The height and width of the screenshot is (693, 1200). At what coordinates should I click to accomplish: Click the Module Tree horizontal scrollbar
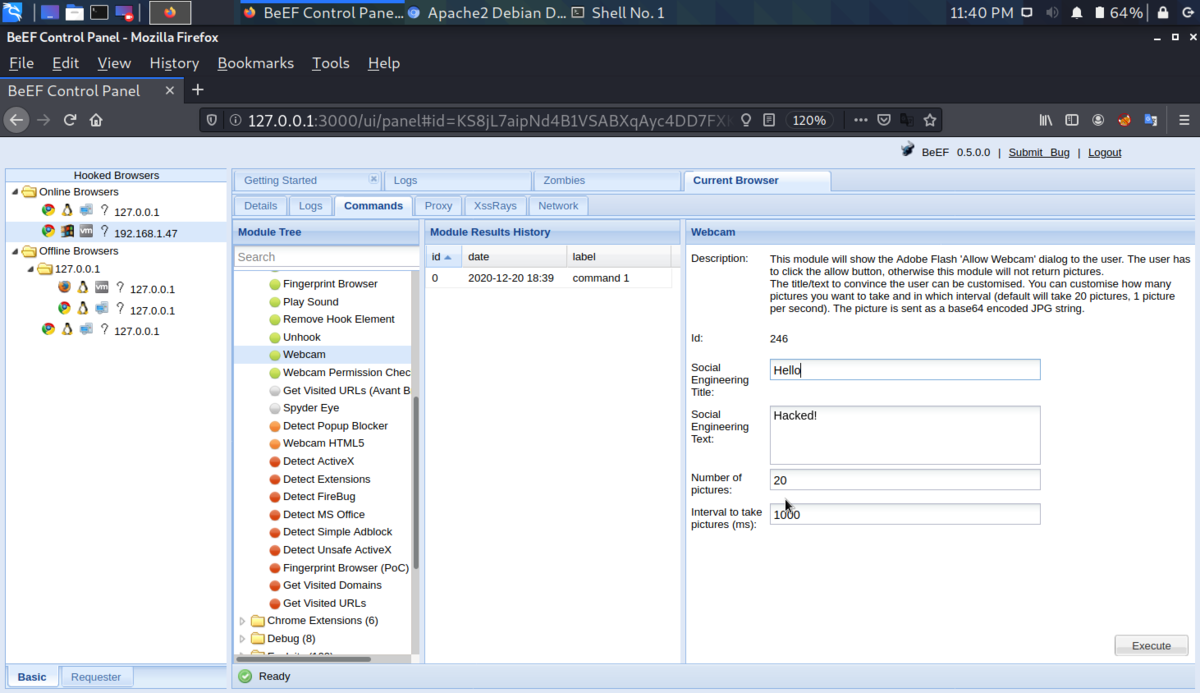tap(304, 659)
